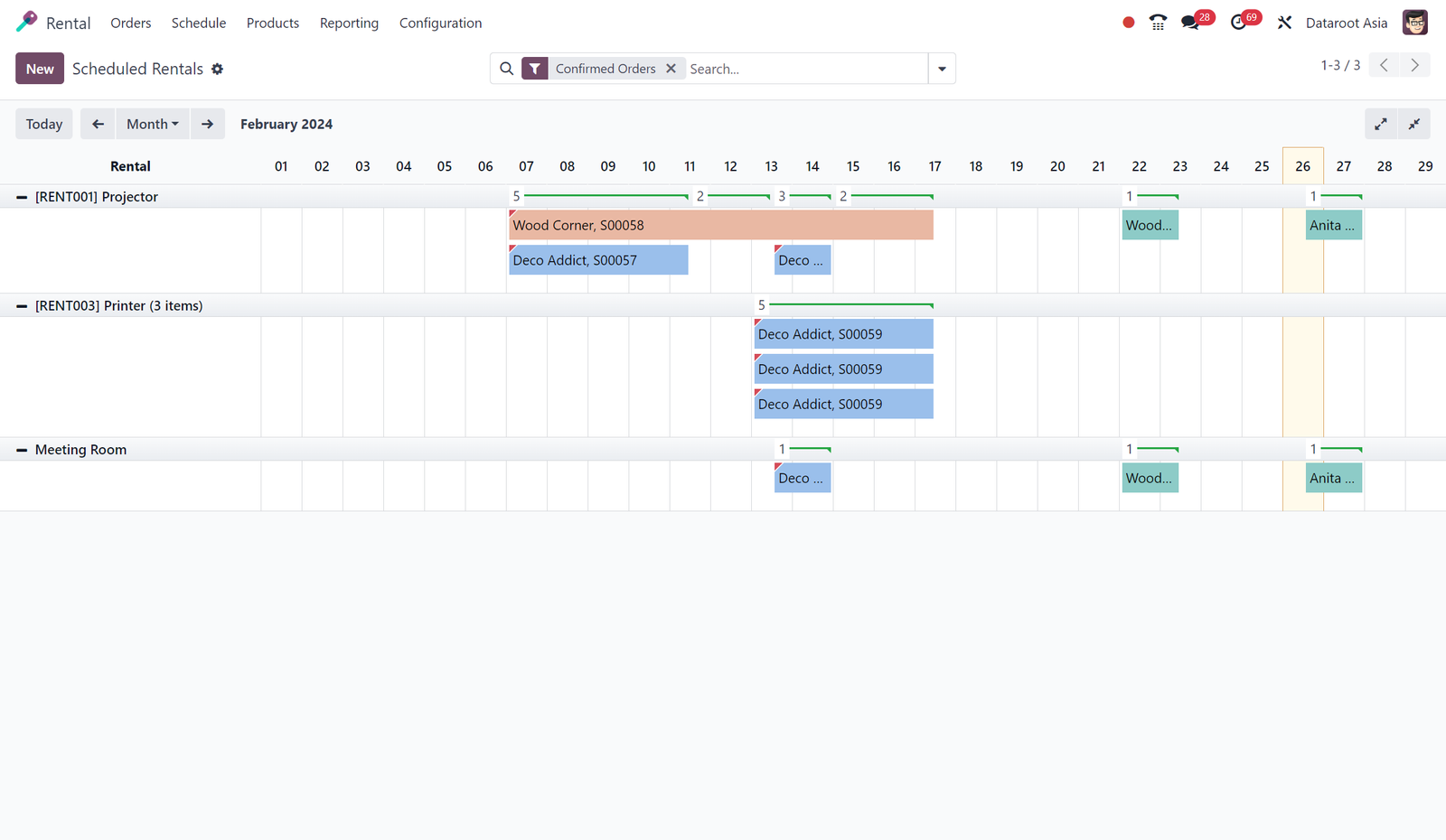
Task: Open the third Deco Addict, S00059 printer bar
Action: pyautogui.click(x=844, y=405)
